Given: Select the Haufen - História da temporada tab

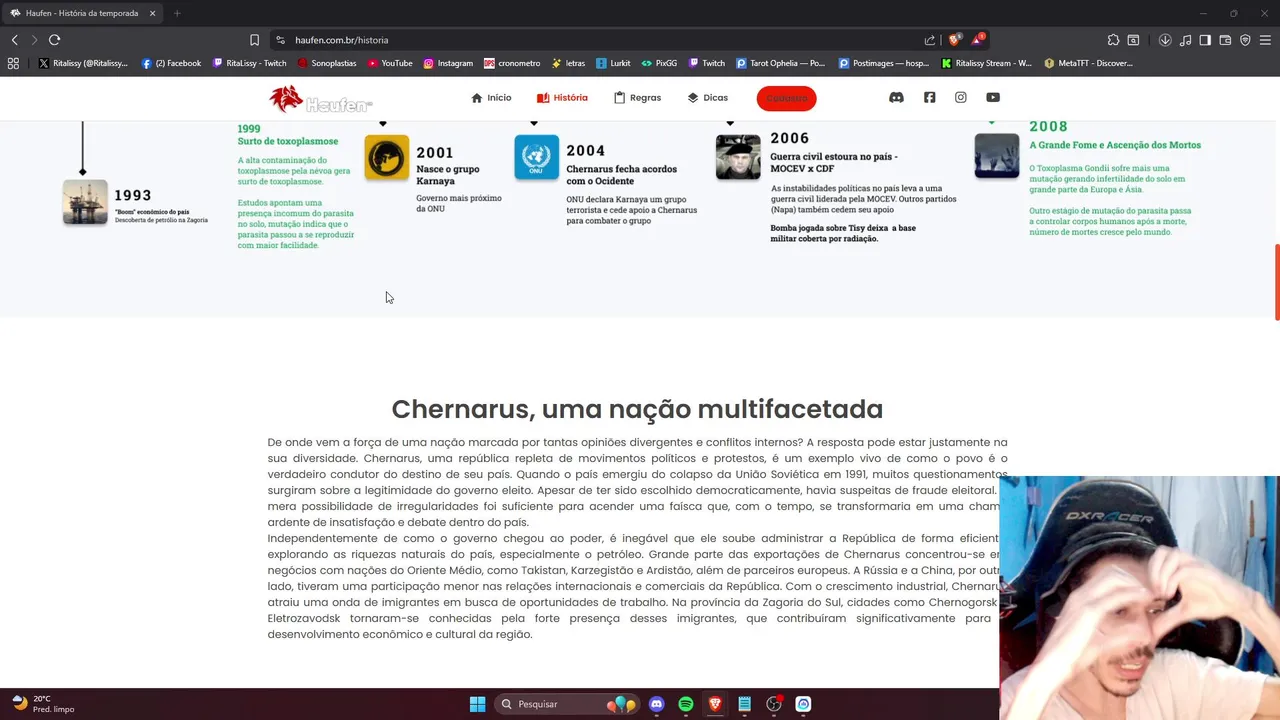Looking at the screenshot, I should (x=83, y=13).
